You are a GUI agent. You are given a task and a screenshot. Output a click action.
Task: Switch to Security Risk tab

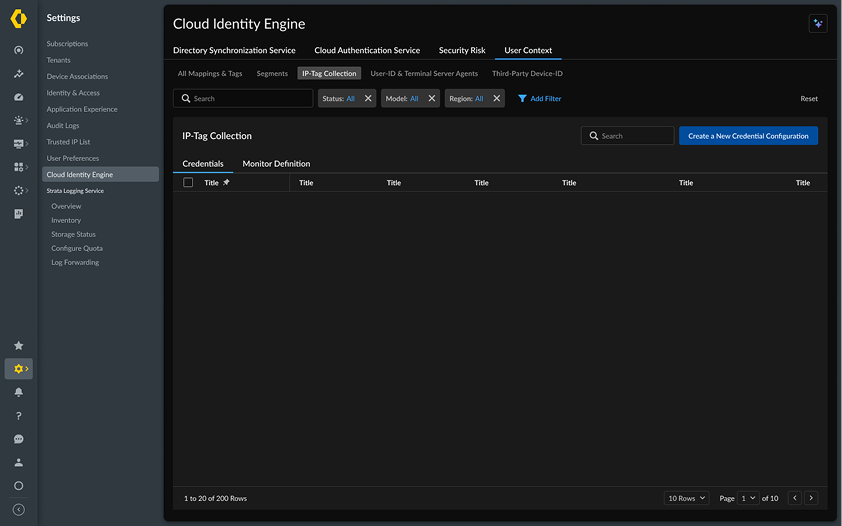tap(462, 50)
